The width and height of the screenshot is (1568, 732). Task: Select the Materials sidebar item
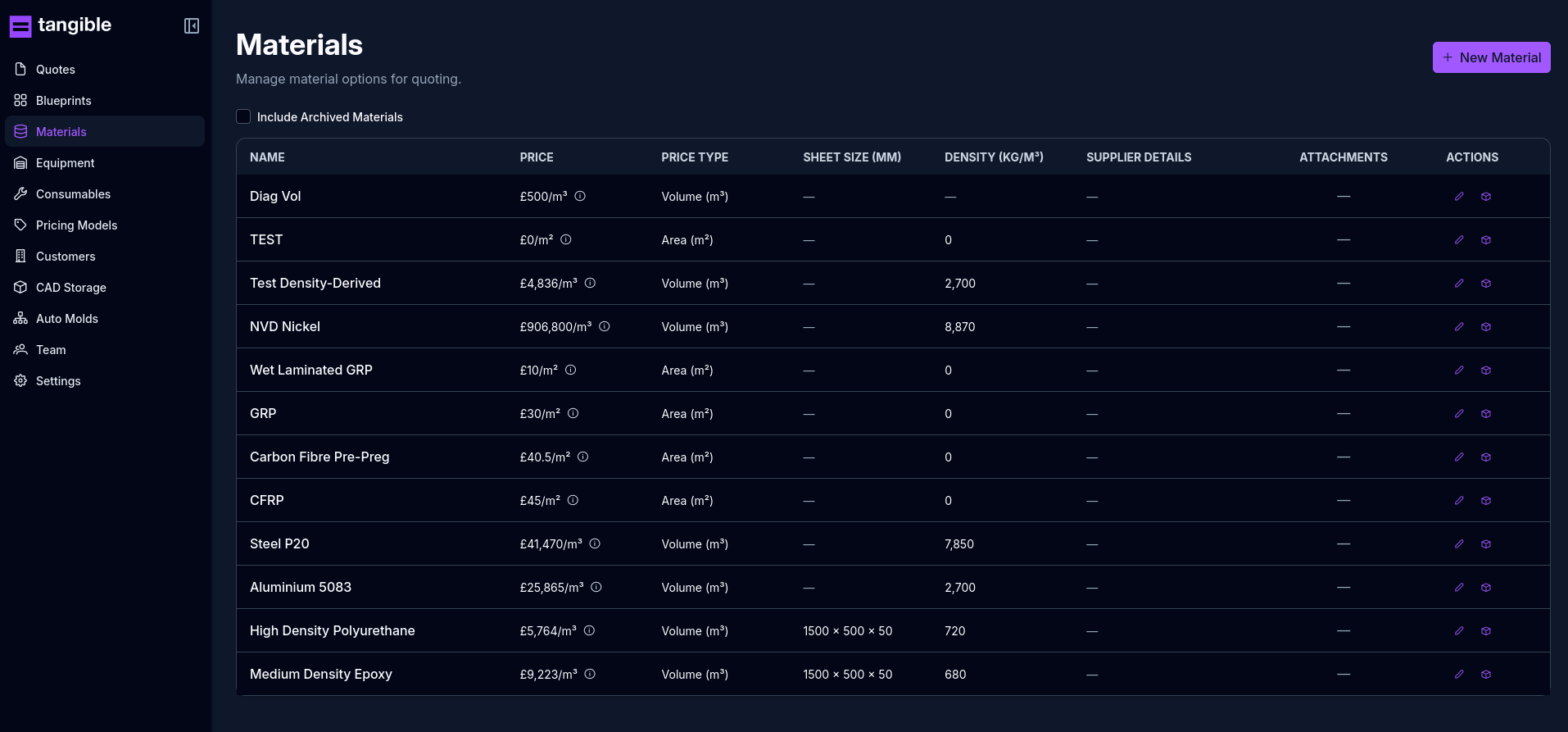105,132
